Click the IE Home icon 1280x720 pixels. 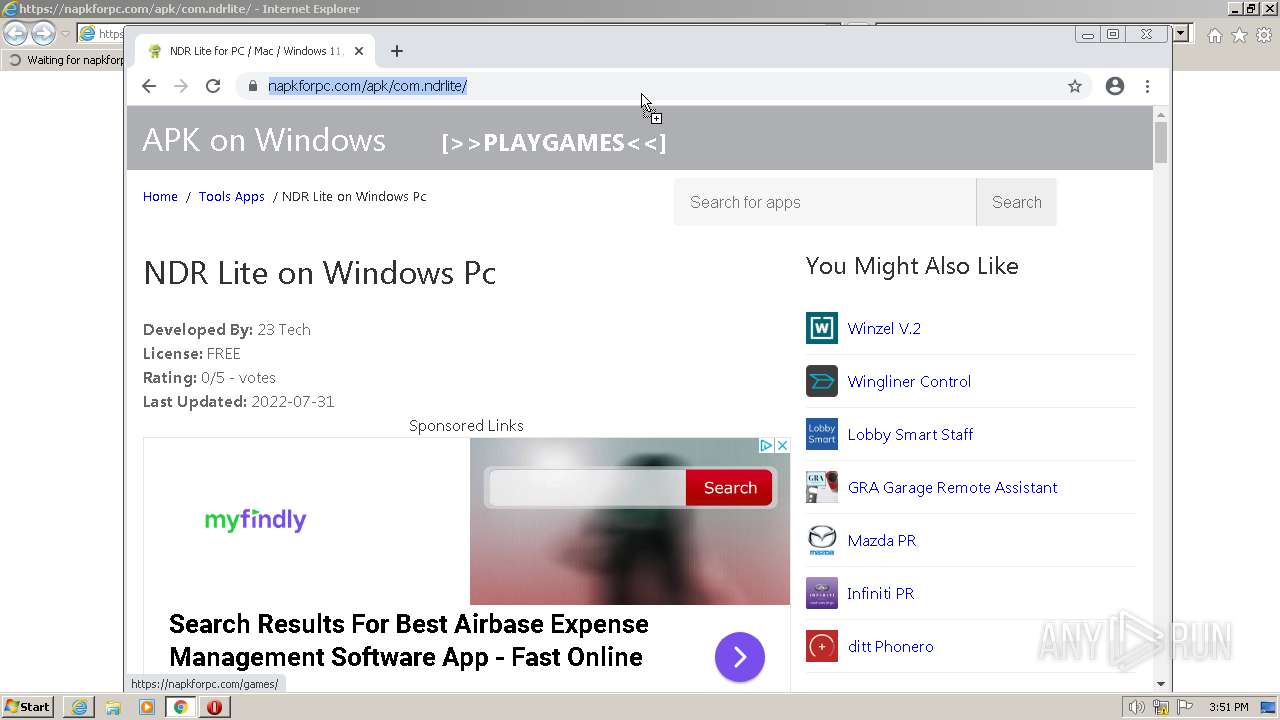(x=1214, y=35)
